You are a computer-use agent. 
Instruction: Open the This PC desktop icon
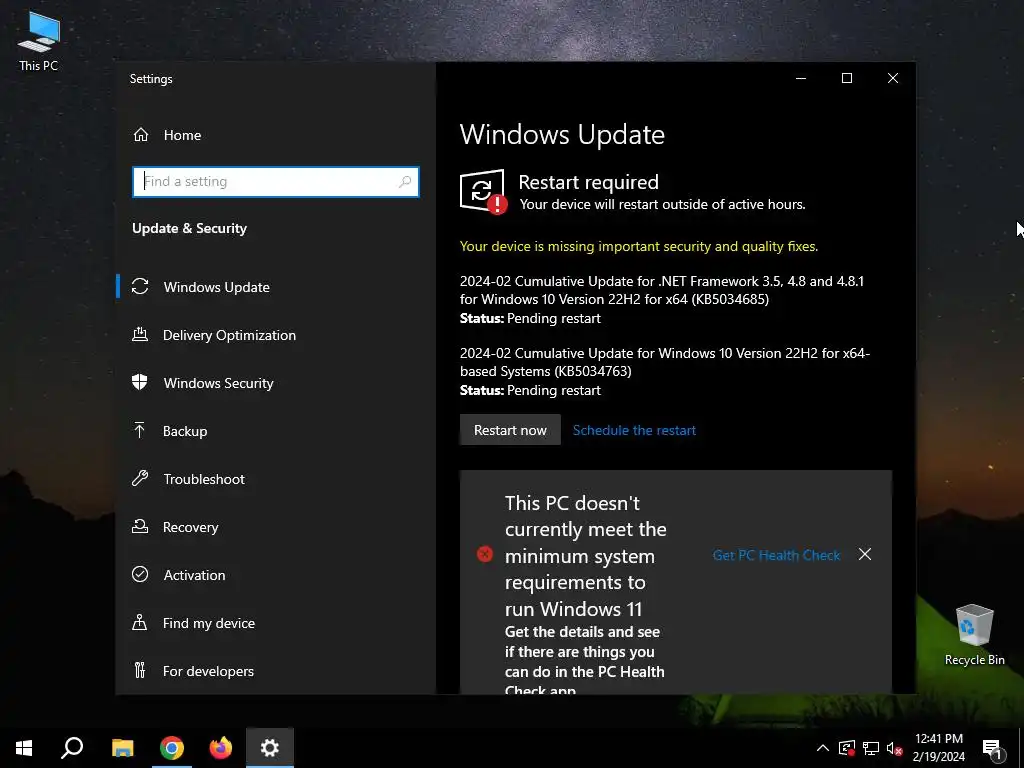pyautogui.click(x=39, y=41)
